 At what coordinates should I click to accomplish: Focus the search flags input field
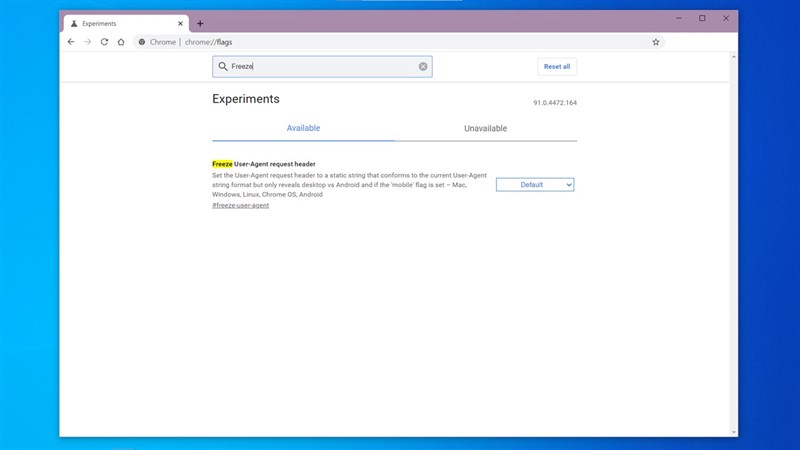coord(322,66)
